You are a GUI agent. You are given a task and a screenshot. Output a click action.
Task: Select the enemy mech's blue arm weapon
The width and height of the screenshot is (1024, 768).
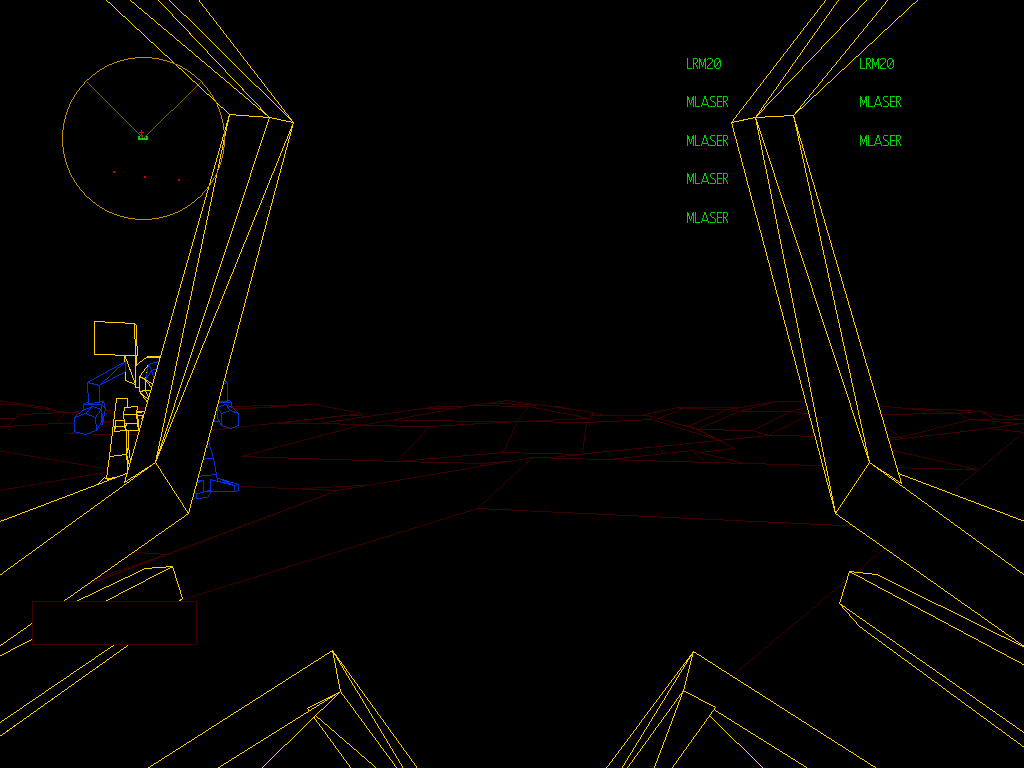tap(89, 420)
